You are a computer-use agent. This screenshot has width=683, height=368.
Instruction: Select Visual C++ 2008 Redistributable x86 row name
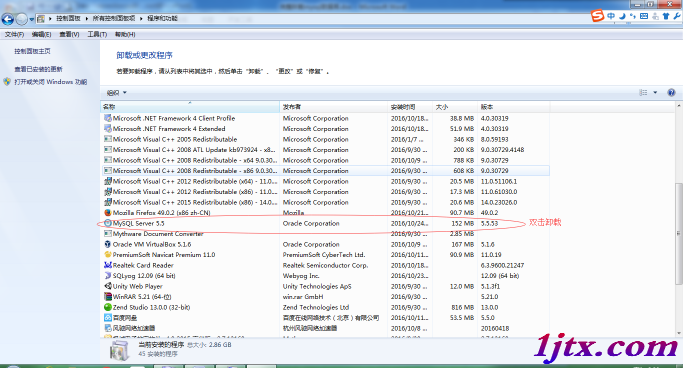tap(195, 170)
